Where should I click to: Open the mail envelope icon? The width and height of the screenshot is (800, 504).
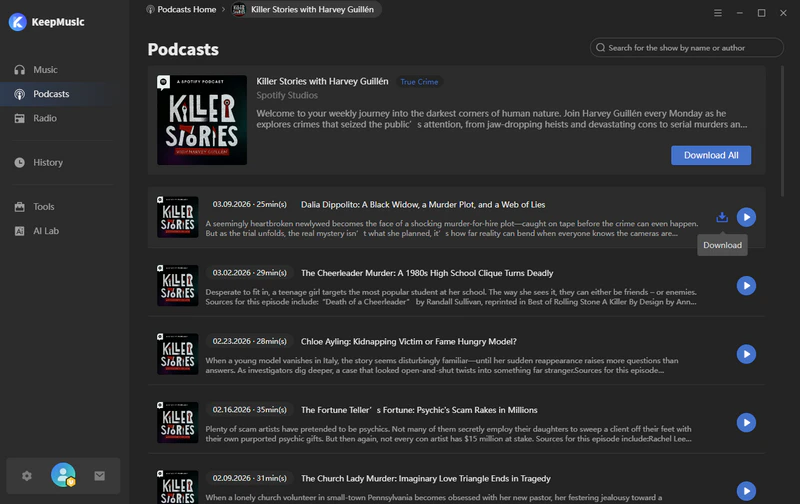click(x=100, y=476)
